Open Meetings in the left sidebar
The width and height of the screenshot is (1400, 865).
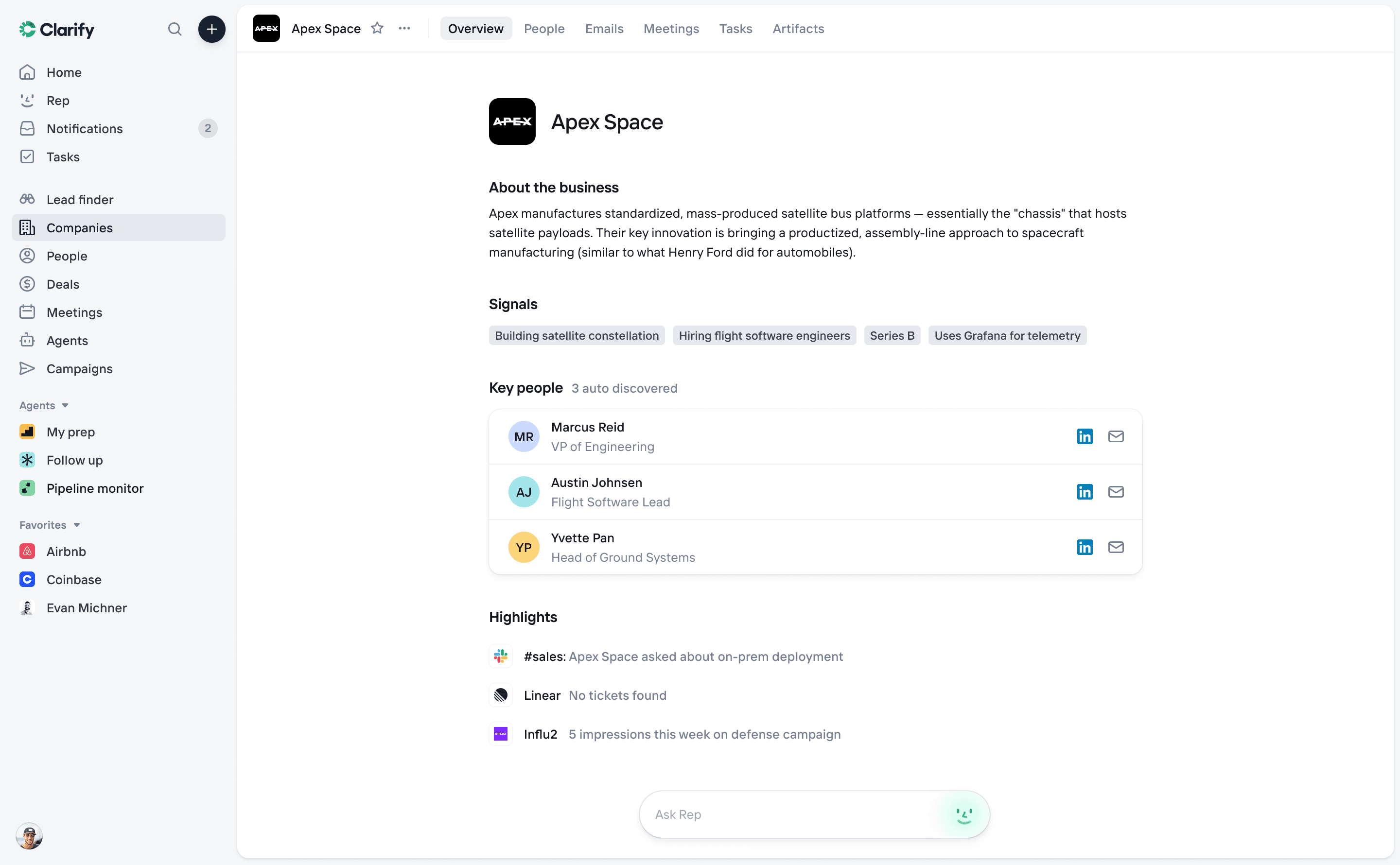(x=119, y=312)
